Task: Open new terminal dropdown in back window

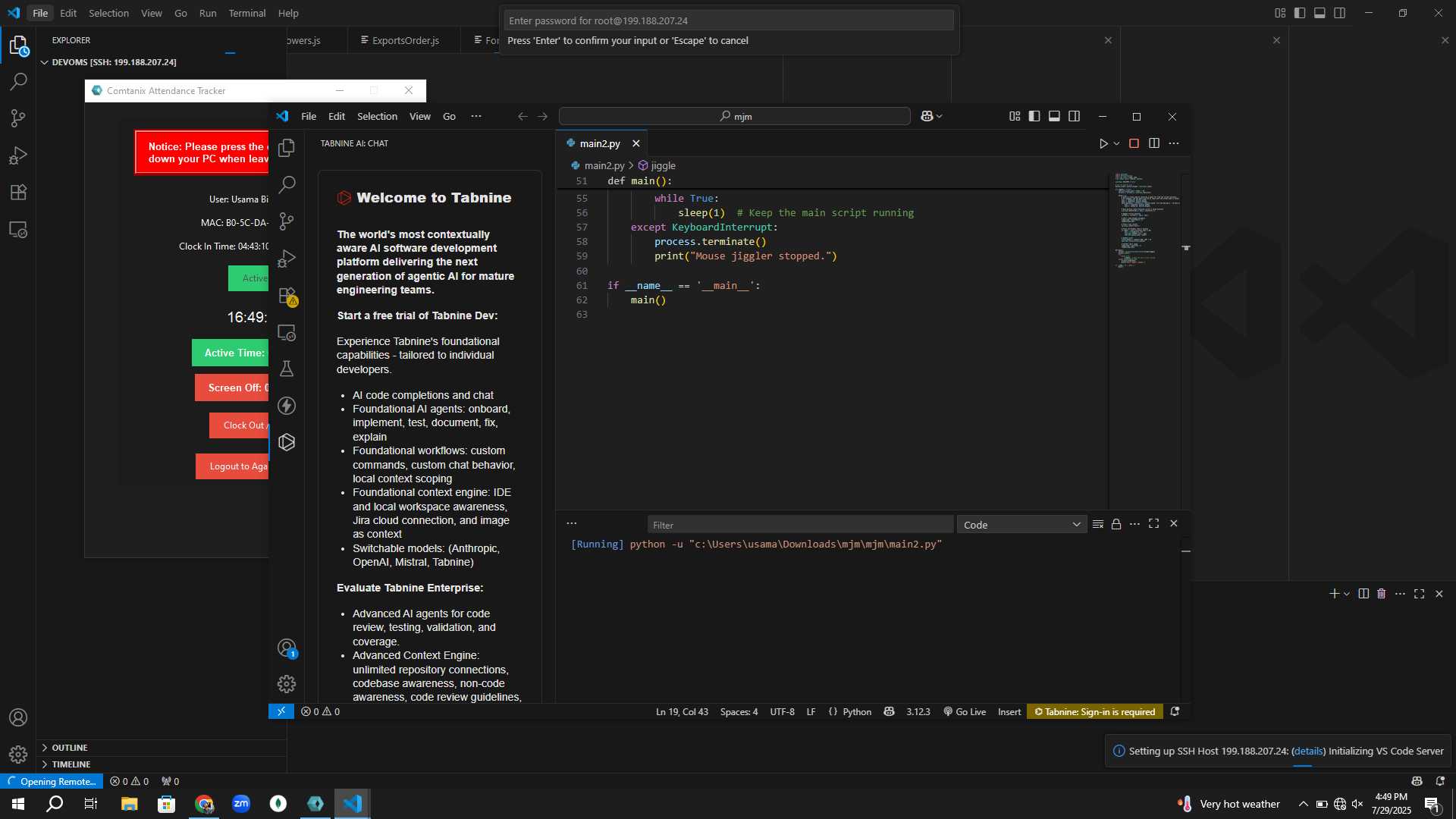Action: [1347, 594]
